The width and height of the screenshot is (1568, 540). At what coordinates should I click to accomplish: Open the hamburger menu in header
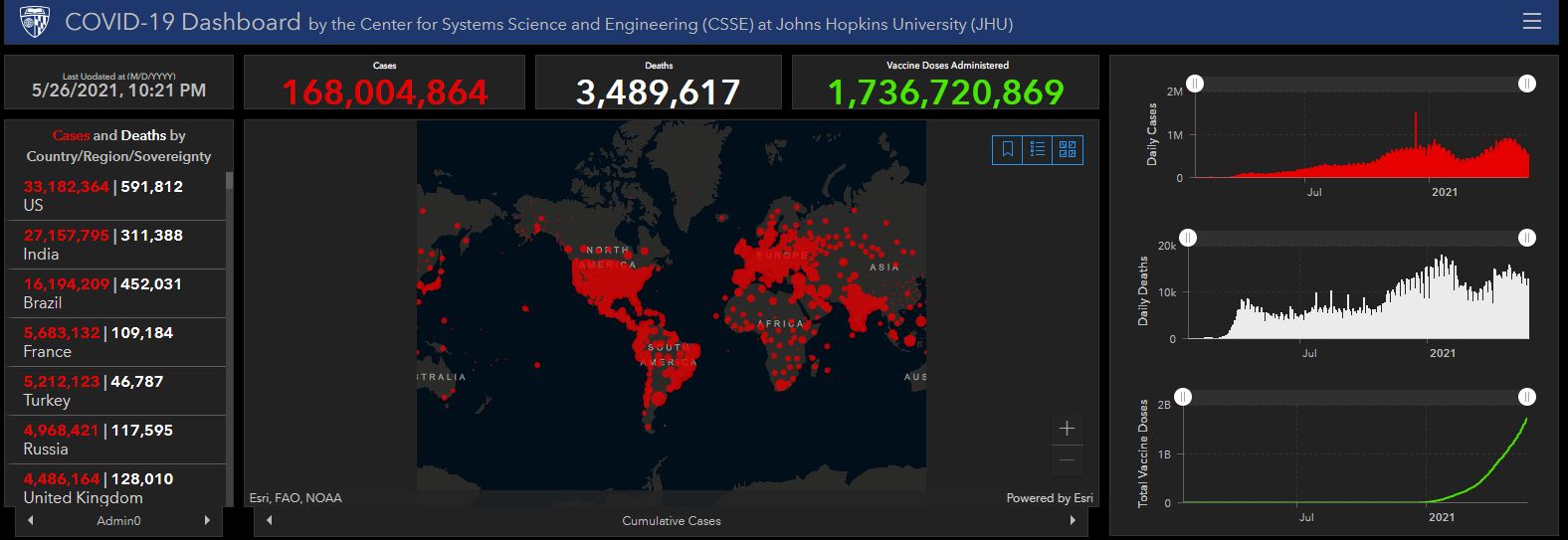tap(1531, 21)
